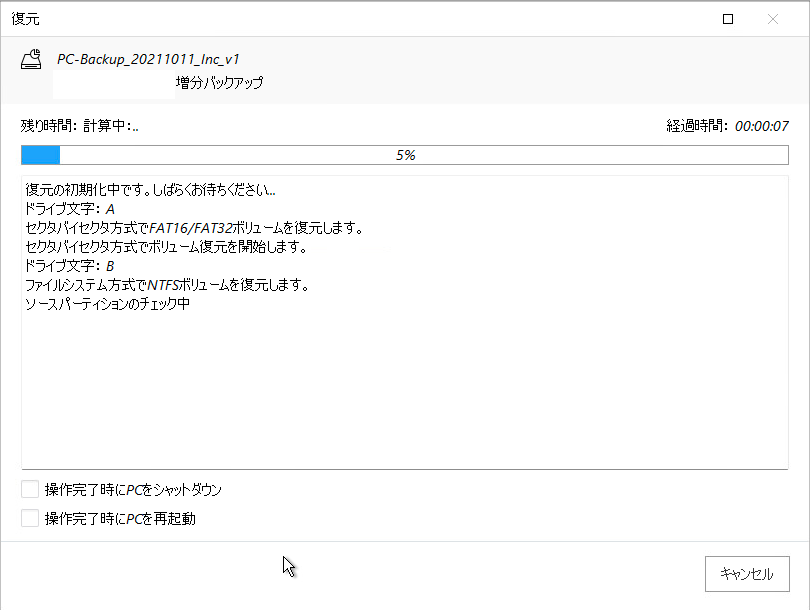Select log line ドライブ文字: A

point(70,209)
